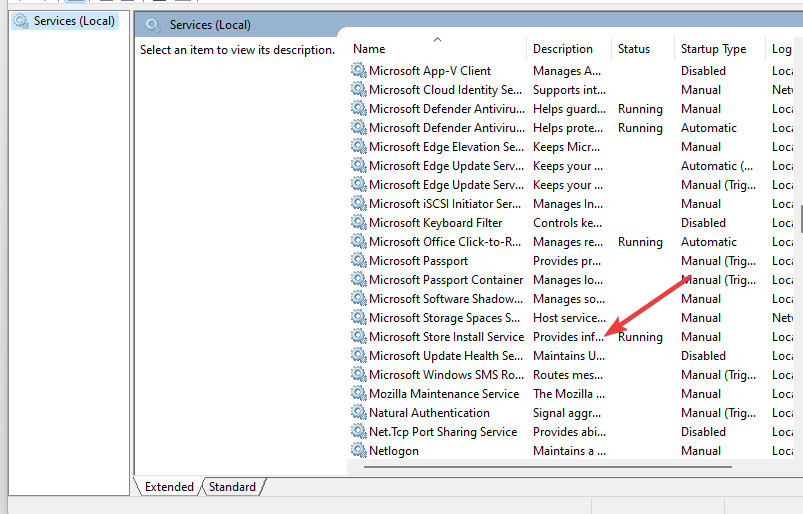The height and width of the screenshot is (514, 803).
Task: Click the gear icon beside Natural Authentication
Action: [x=358, y=412]
